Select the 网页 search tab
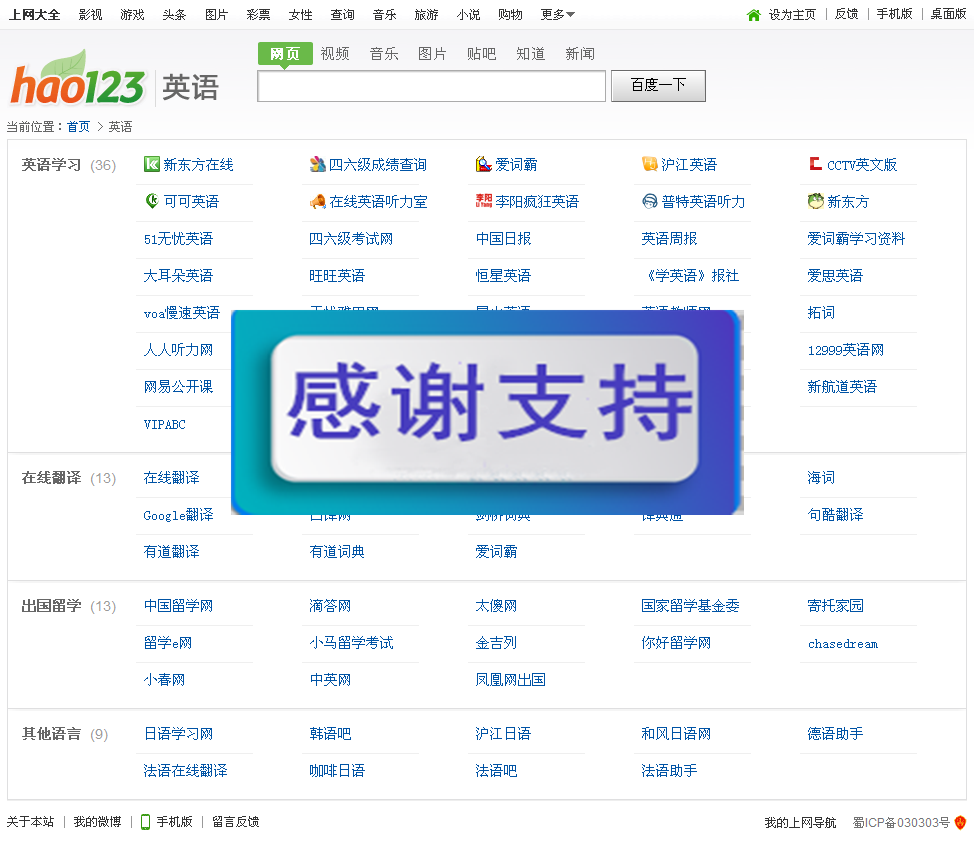974x862 pixels. (x=285, y=53)
